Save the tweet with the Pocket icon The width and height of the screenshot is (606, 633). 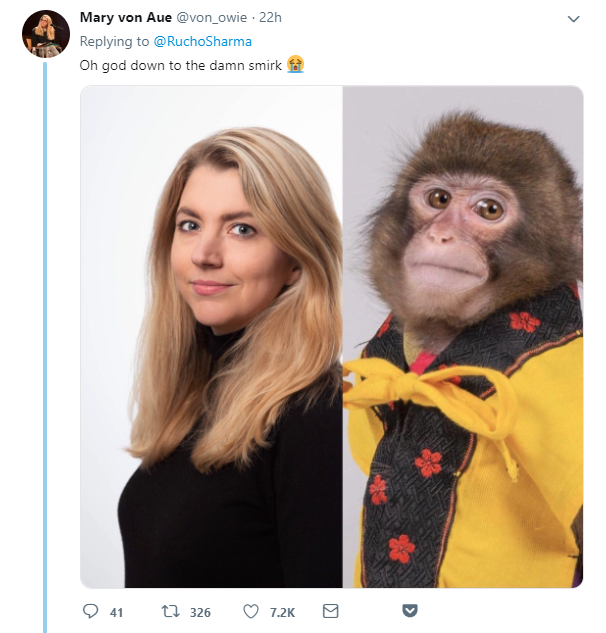coord(410,611)
